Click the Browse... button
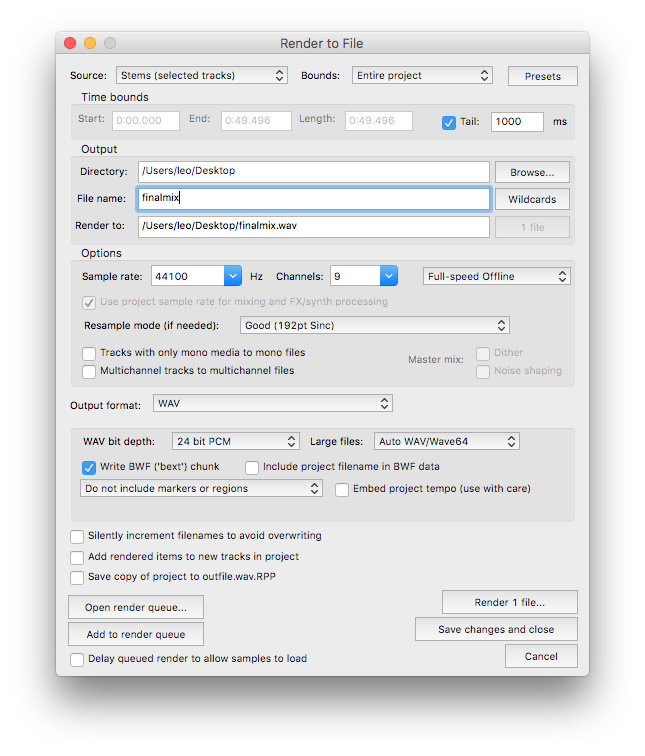The width and height of the screenshot is (645, 756). (532, 172)
